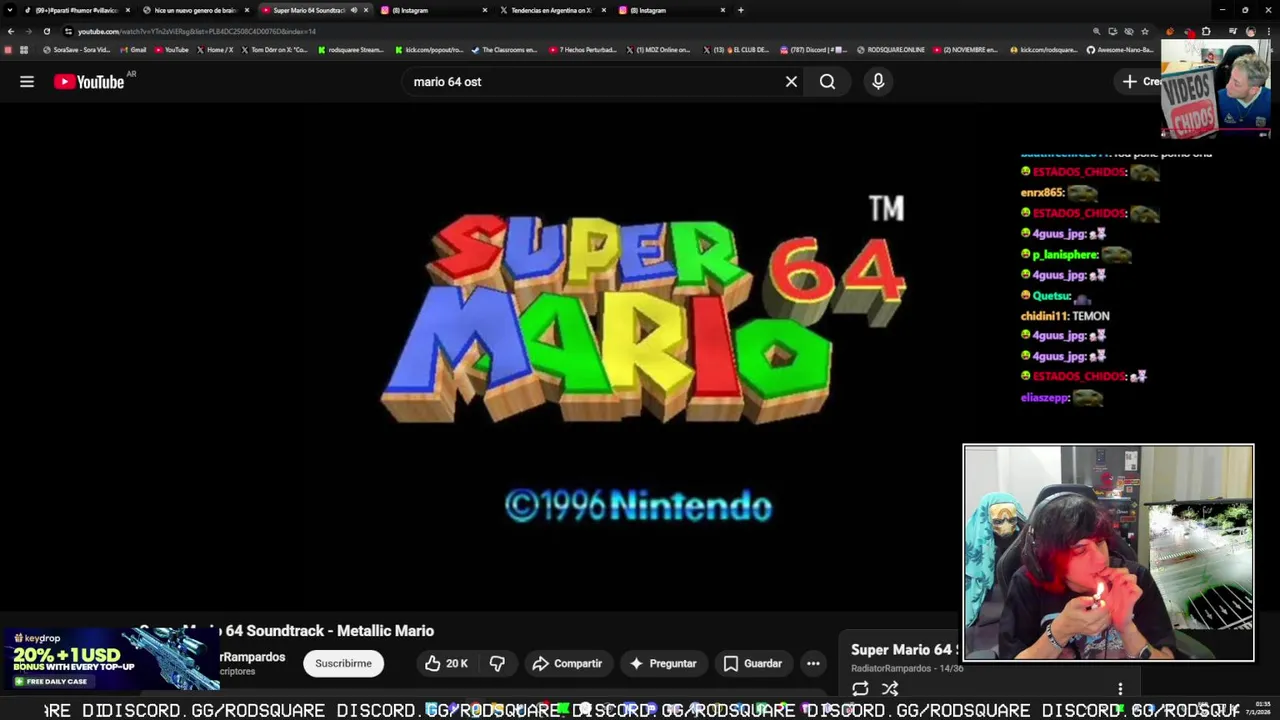Open the RadiatorRampardos channel name
This screenshot has width=1280, height=720.
(252, 657)
